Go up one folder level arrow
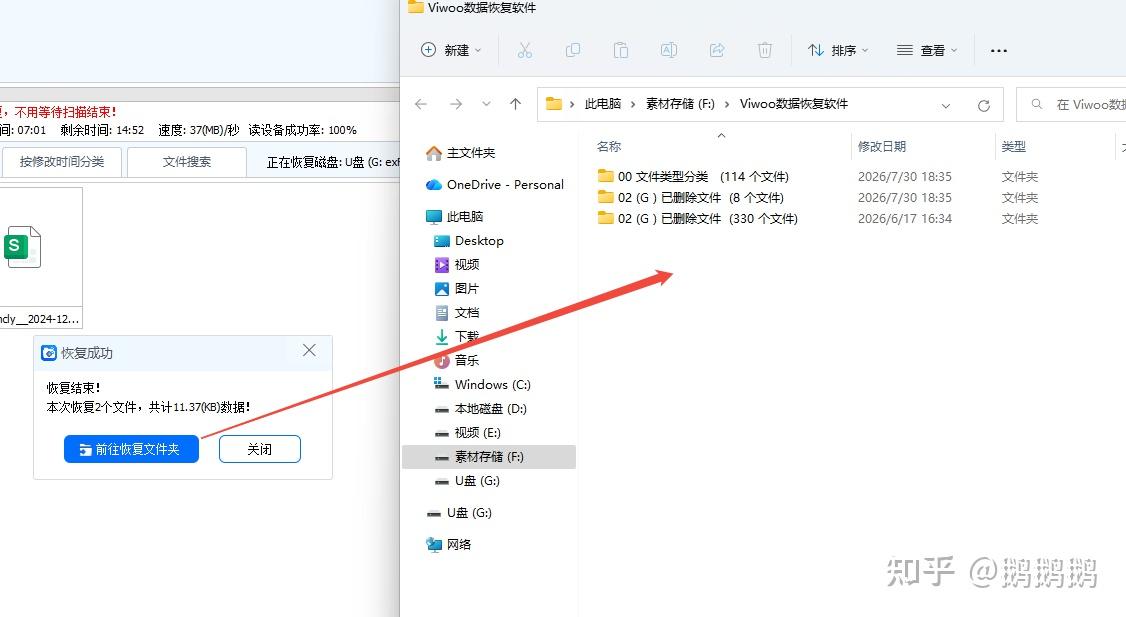1126x617 pixels. [x=516, y=104]
